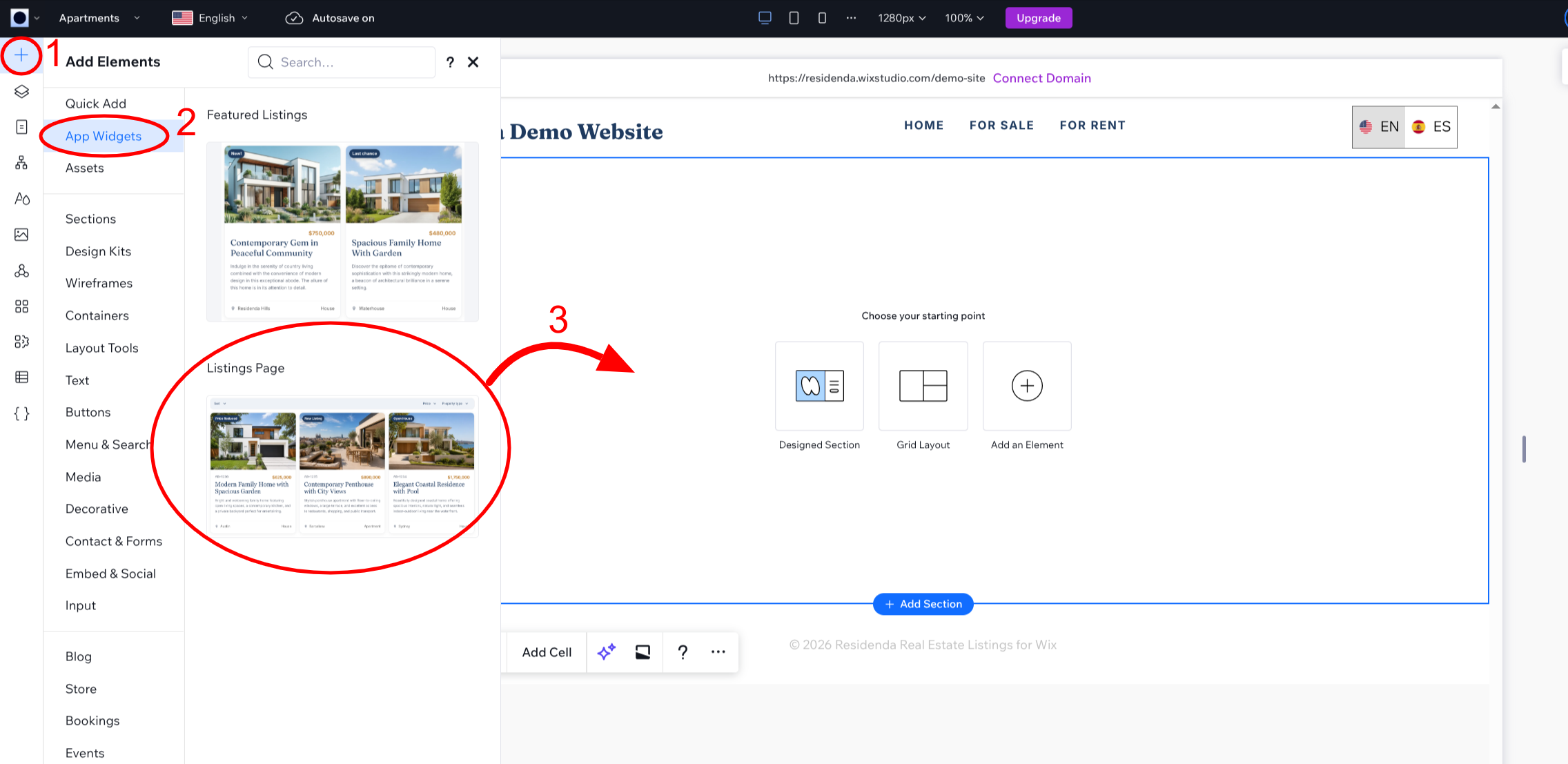
Task: Open the CMS table icon
Action: pyautogui.click(x=21, y=377)
